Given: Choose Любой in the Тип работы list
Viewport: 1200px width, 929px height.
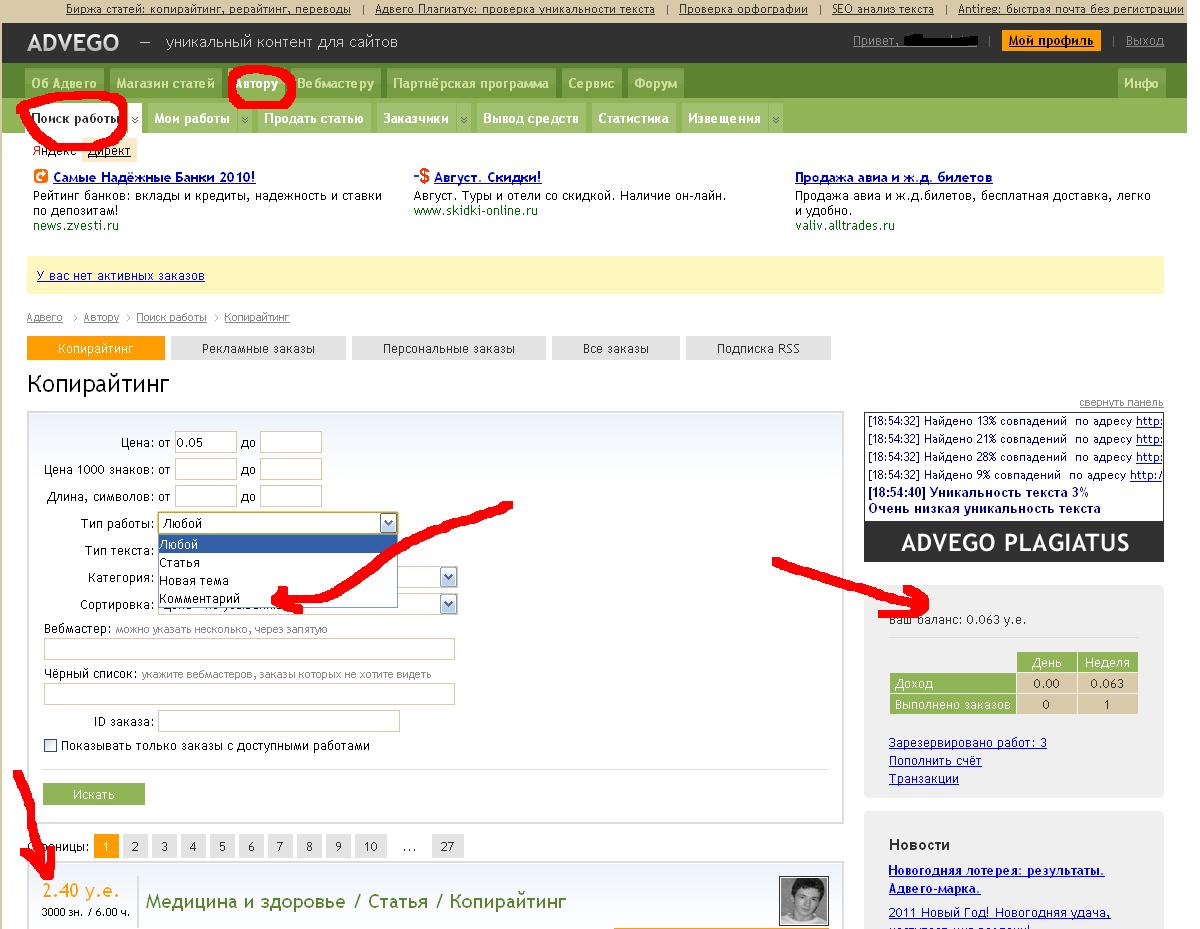Looking at the screenshot, I should [x=277, y=545].
